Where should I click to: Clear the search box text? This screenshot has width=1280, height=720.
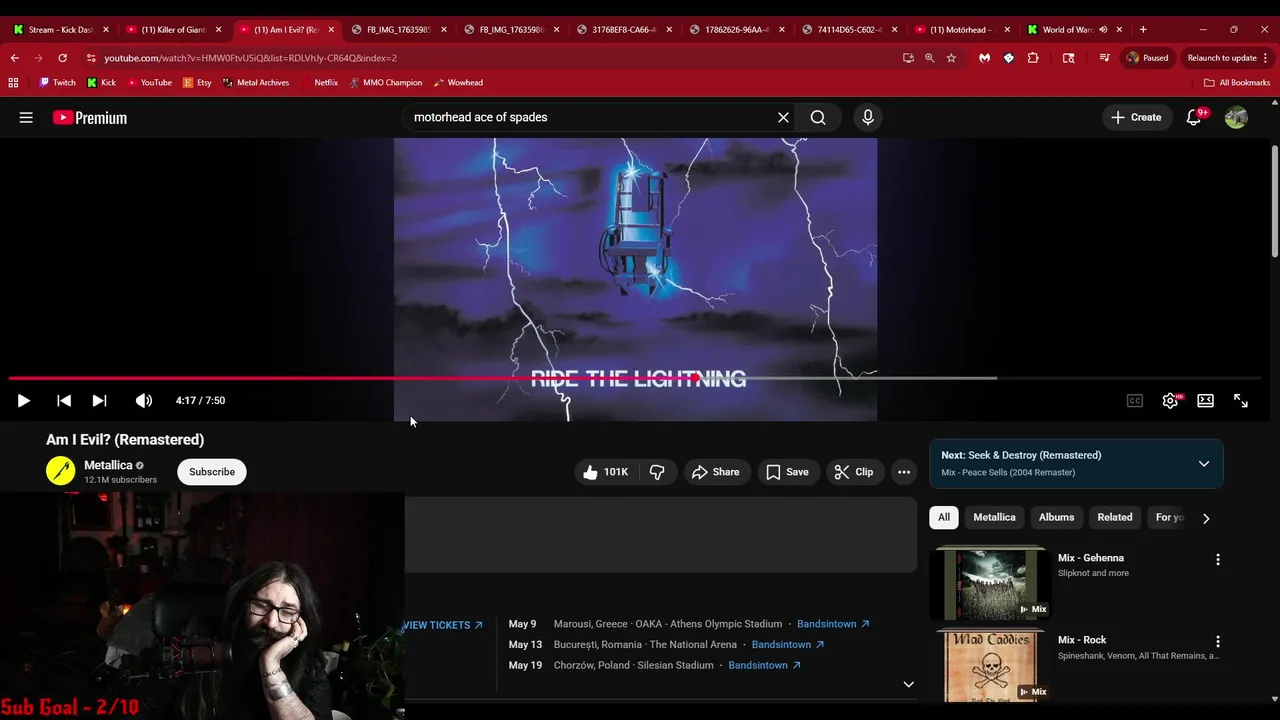pos(783,117)
